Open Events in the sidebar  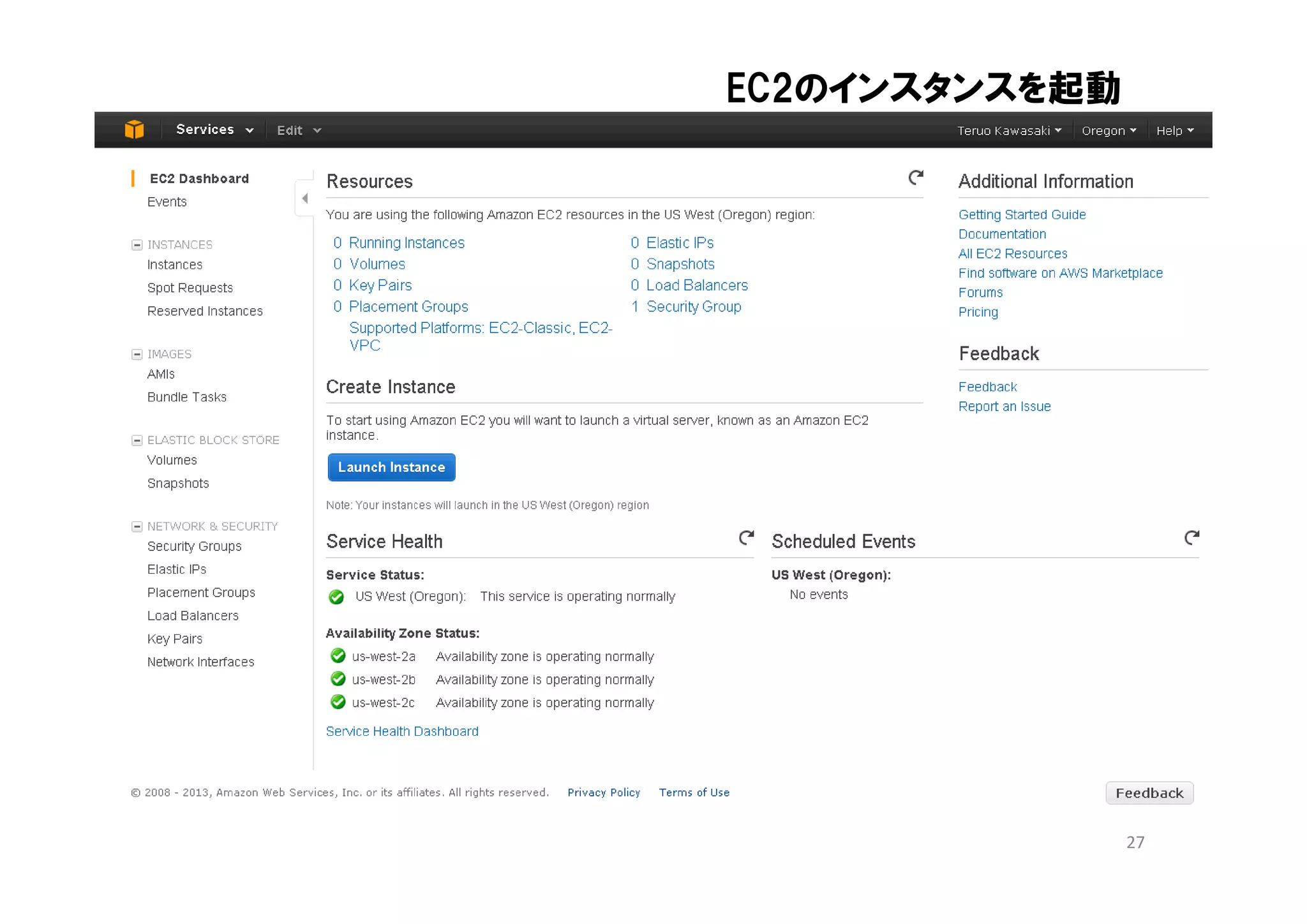167,202
